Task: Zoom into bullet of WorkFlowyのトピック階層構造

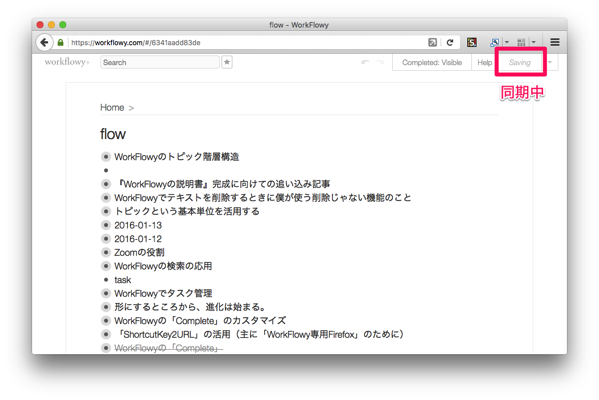Action: pos(106,157)
